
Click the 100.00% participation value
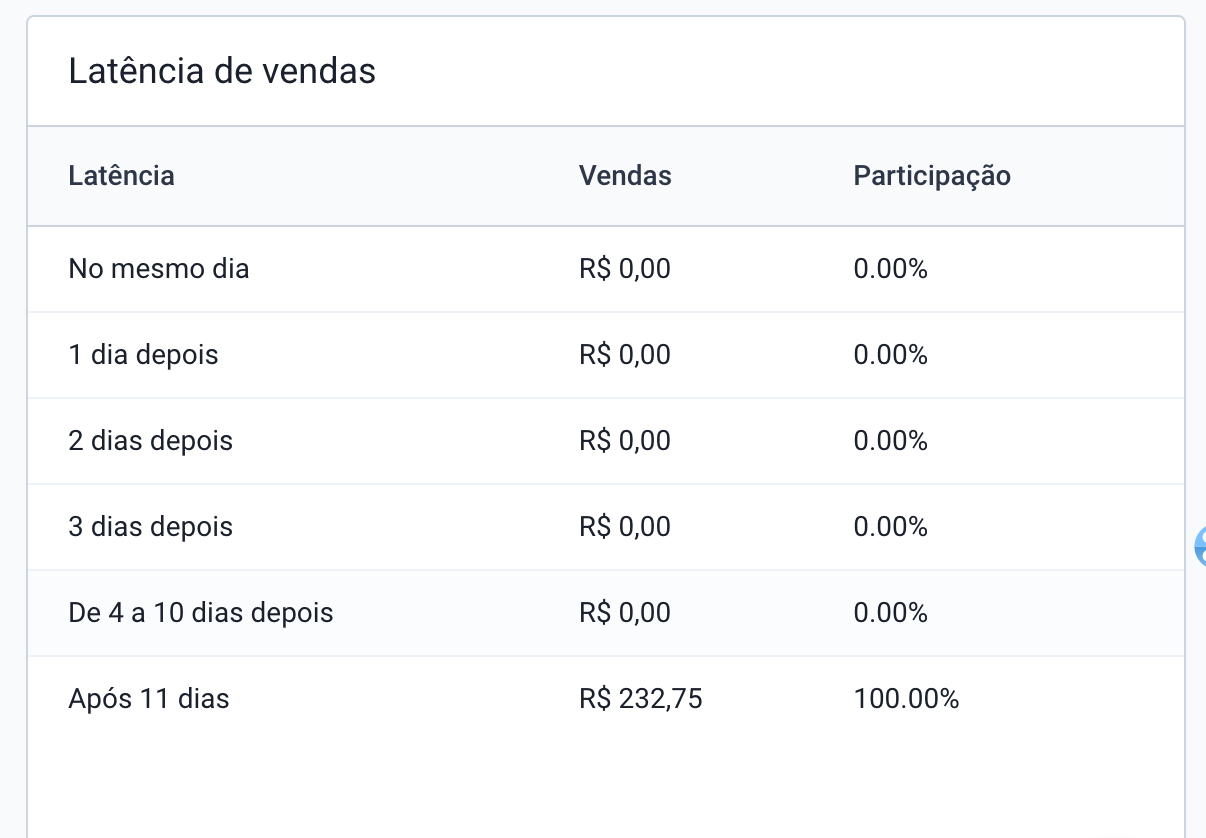(x=906, y=699)
